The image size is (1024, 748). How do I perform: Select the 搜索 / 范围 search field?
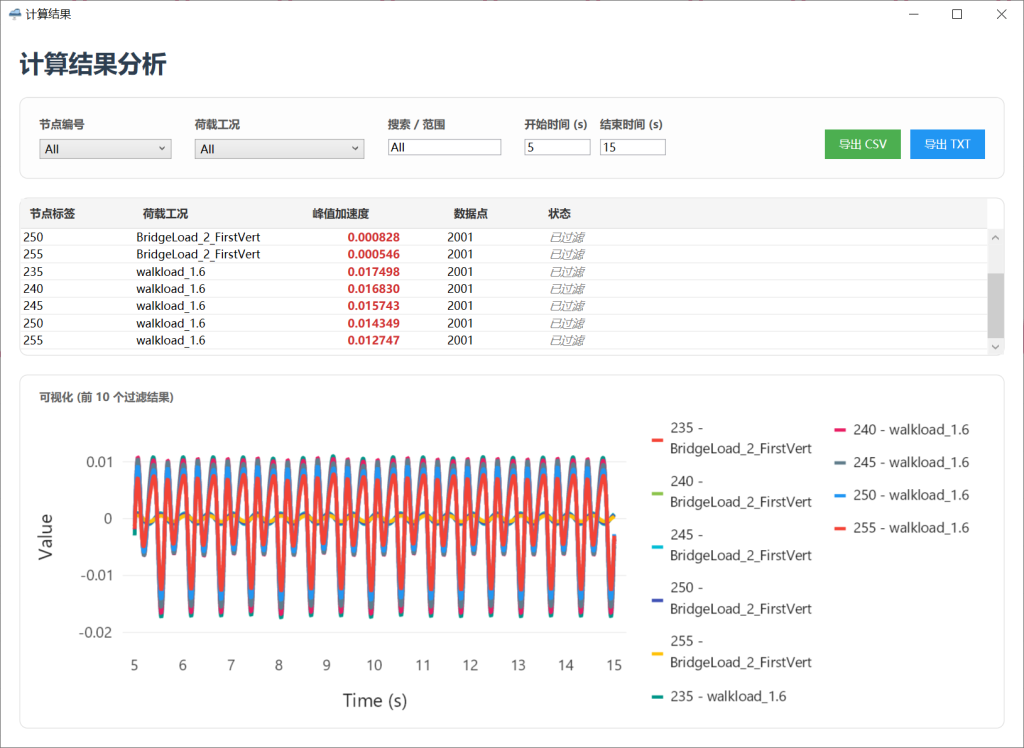coord(444,146)
